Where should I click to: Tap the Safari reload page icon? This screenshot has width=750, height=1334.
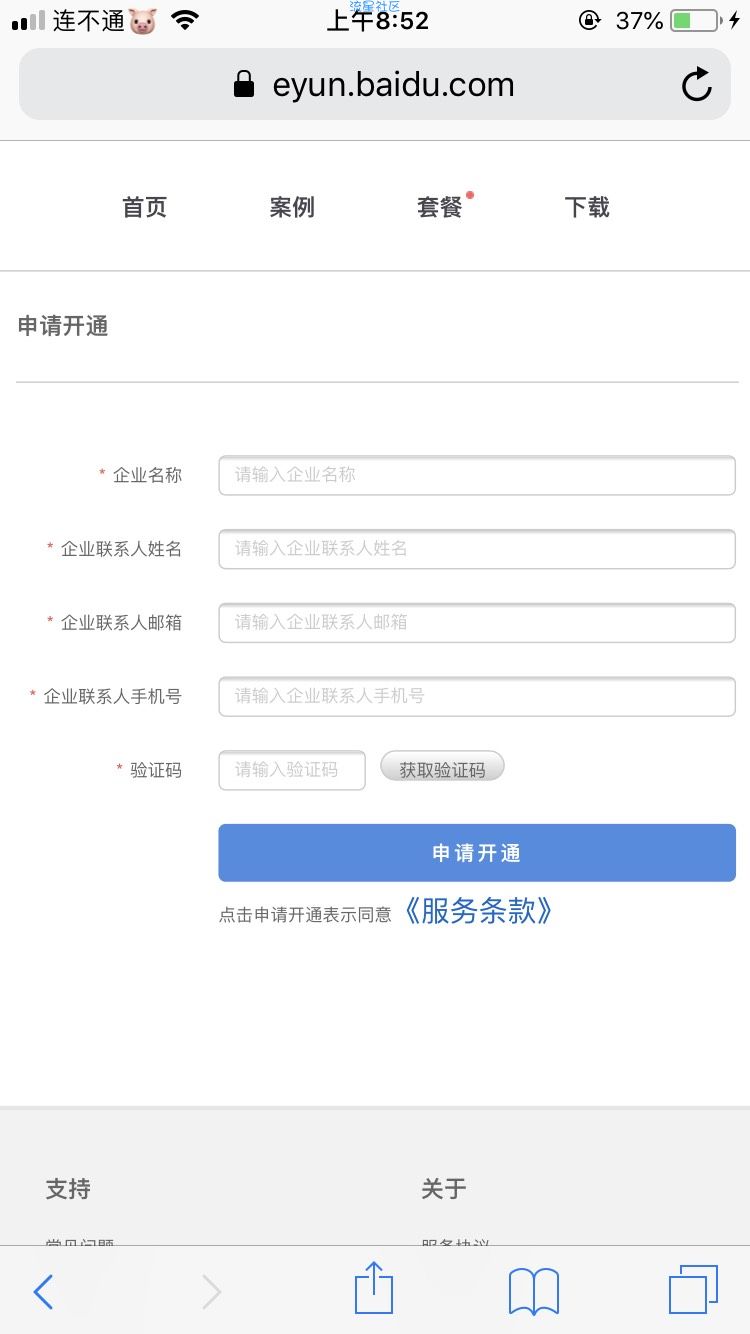point(697,85)
